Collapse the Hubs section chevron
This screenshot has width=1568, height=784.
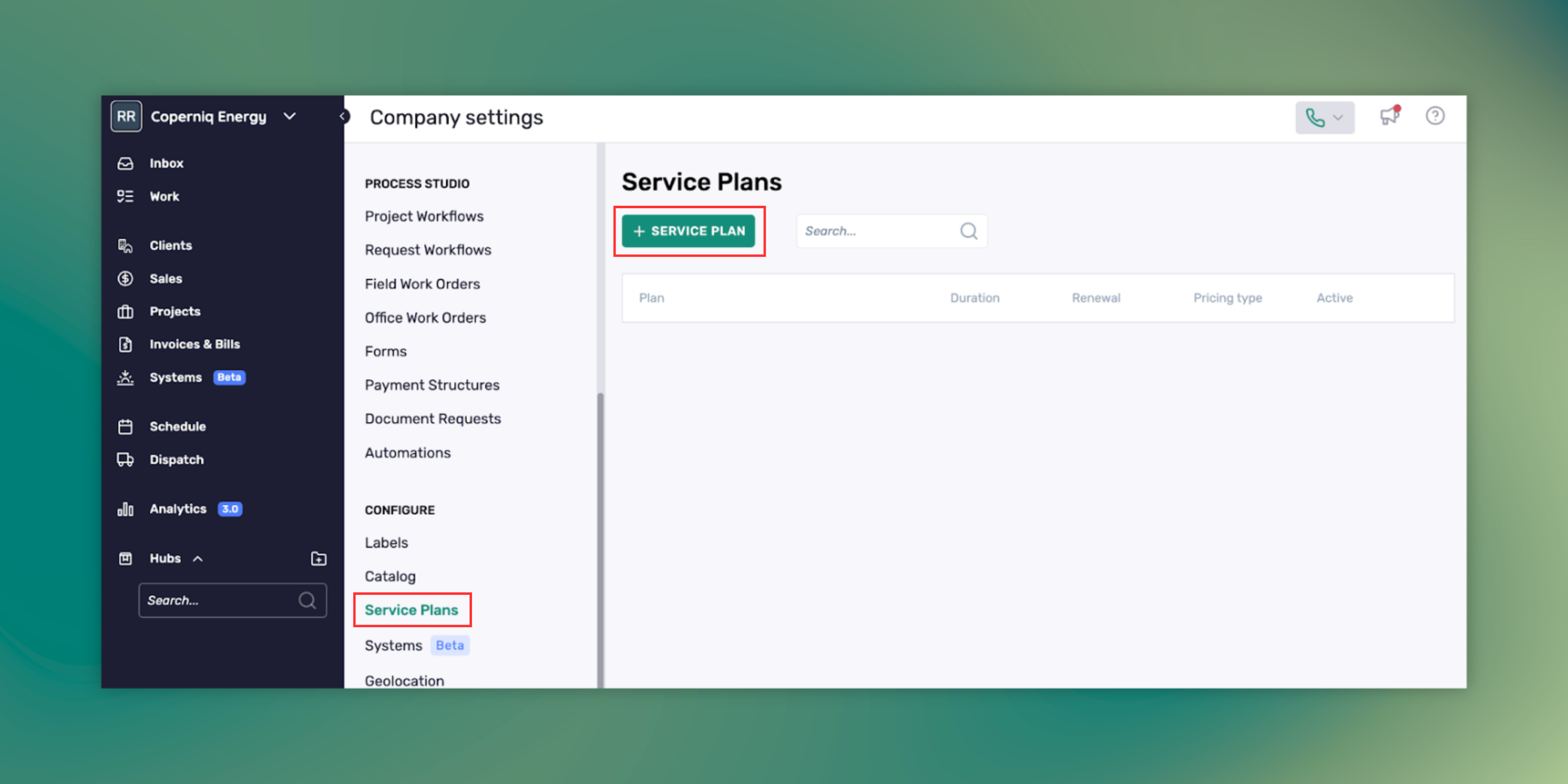point(198,559)
